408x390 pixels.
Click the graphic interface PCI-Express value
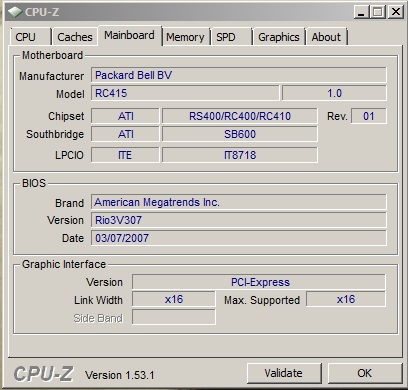[259, 282]
